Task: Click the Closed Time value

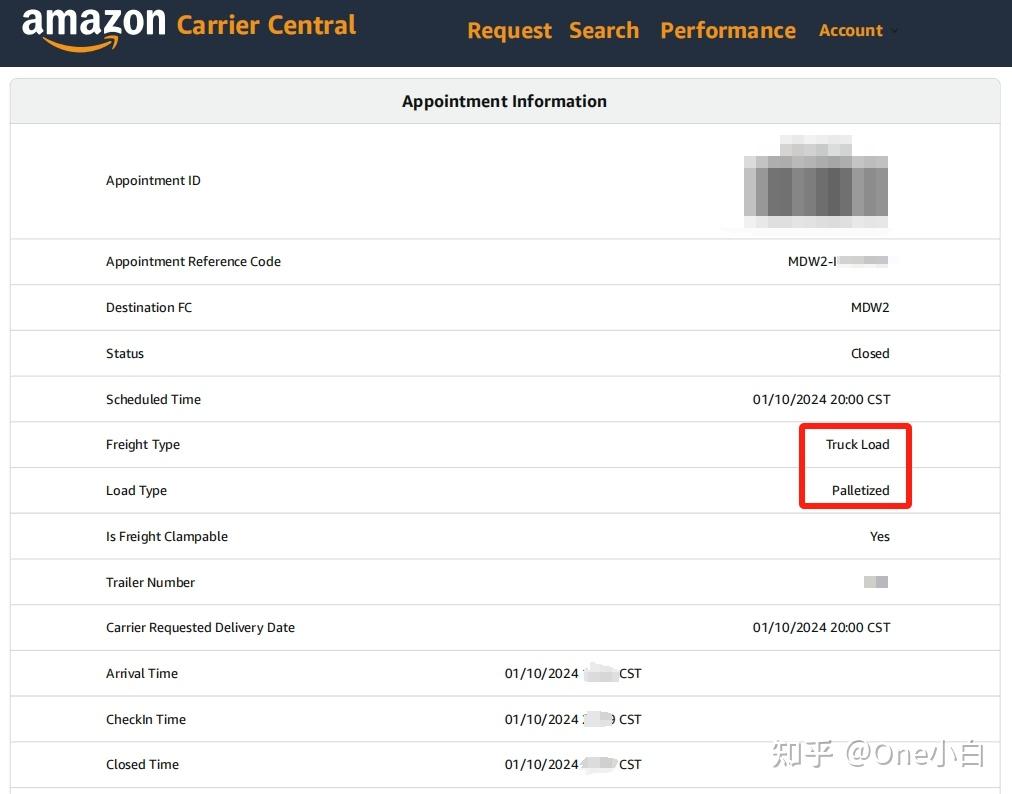Action: [573, 764]
